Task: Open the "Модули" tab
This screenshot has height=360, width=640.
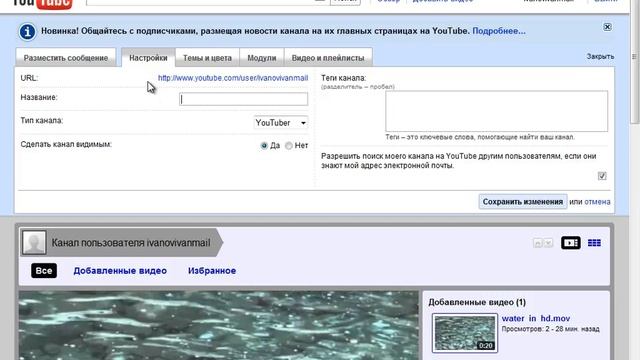Action: (262, 58)
